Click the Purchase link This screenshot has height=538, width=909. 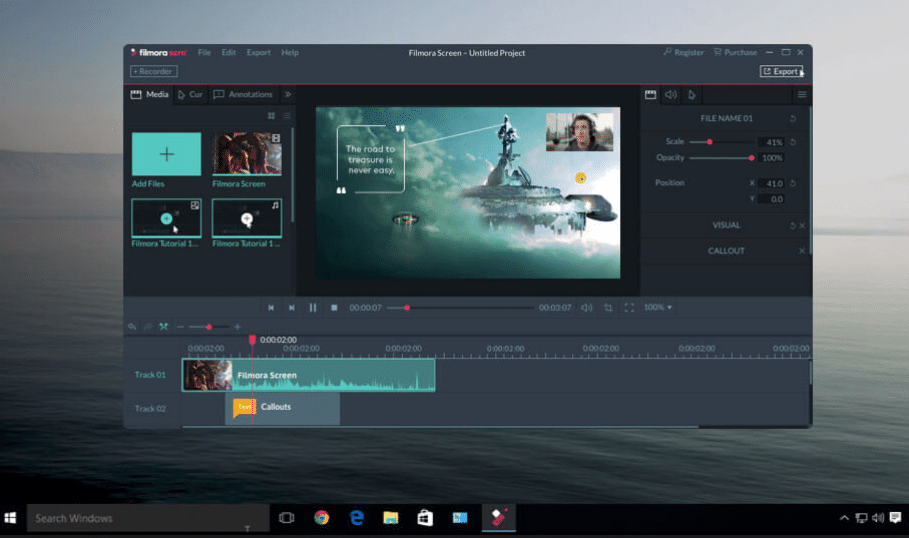click(736, 52)
